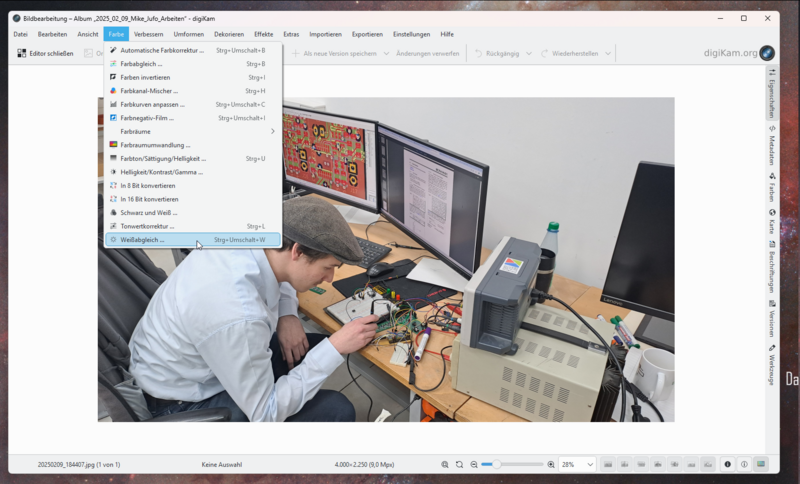This screenshot has width=800, height=484.
Task: Open the Versionen sidebar tab
Action: [x=772, y=319]
